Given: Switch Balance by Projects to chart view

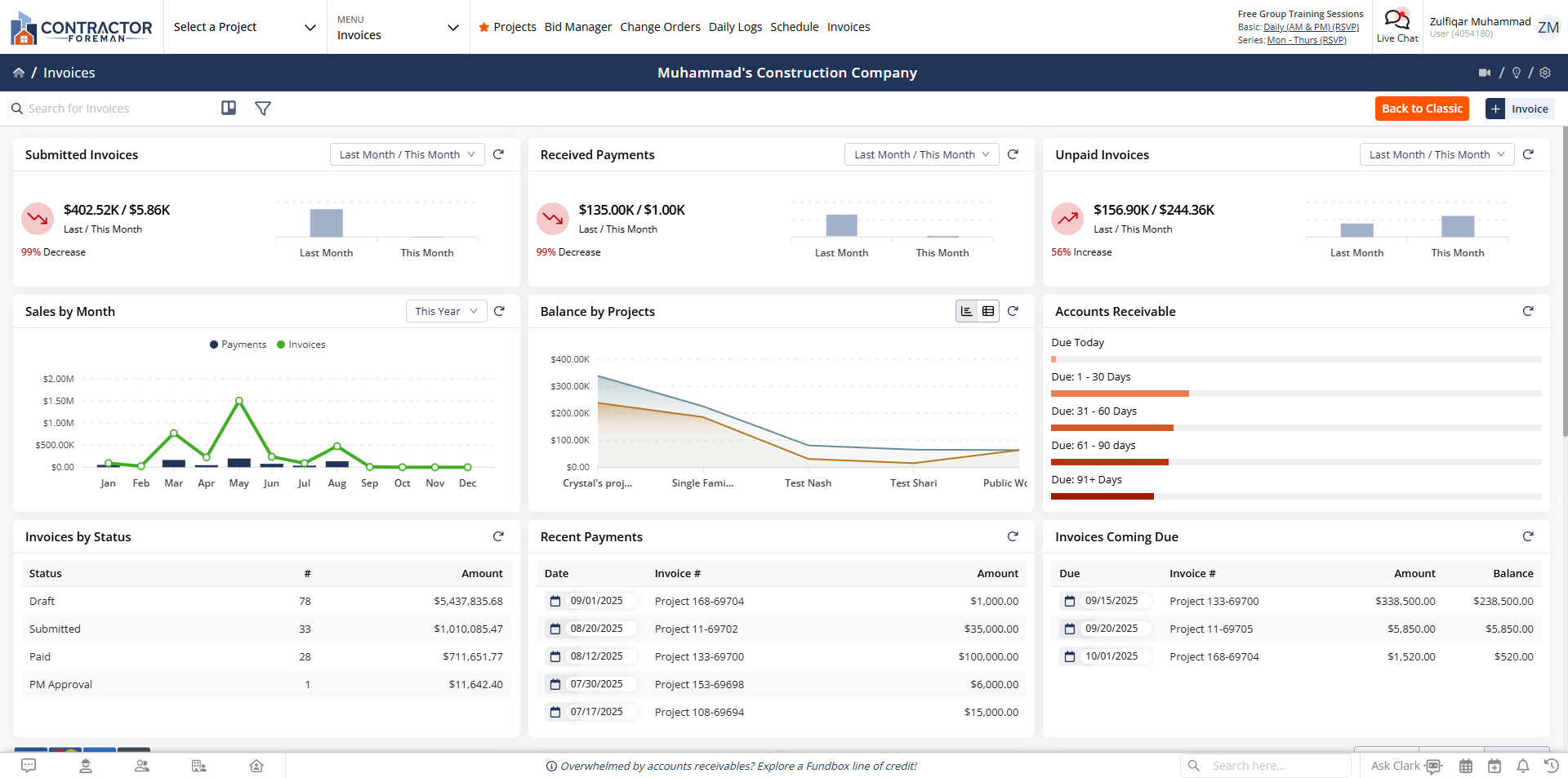Looking at the screenshot, I should click(x=967, y=311).
